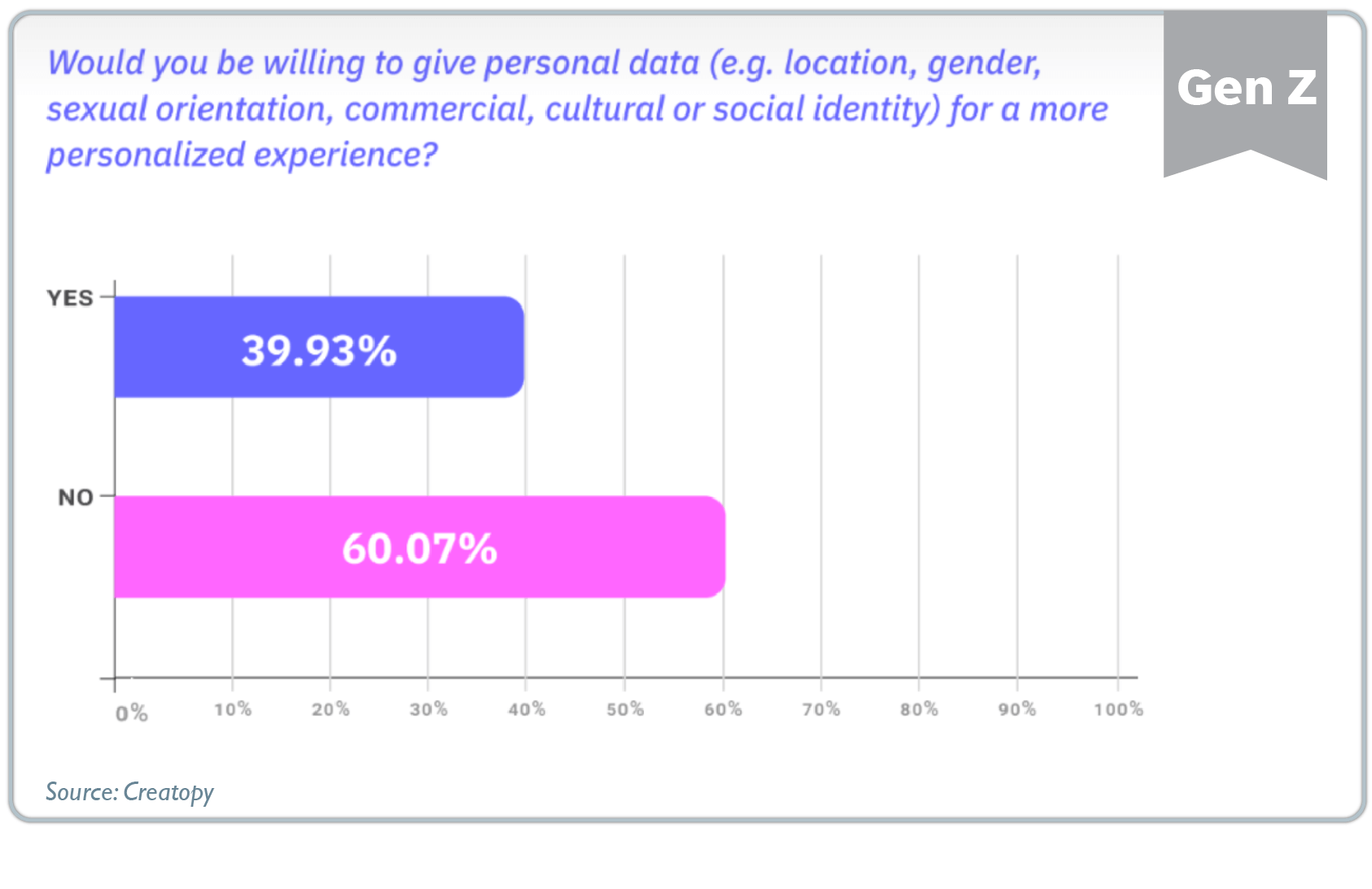Select the 20% axis tick label
The height and width of the screenshot is (889, 1372).
[x=331, y=710]
